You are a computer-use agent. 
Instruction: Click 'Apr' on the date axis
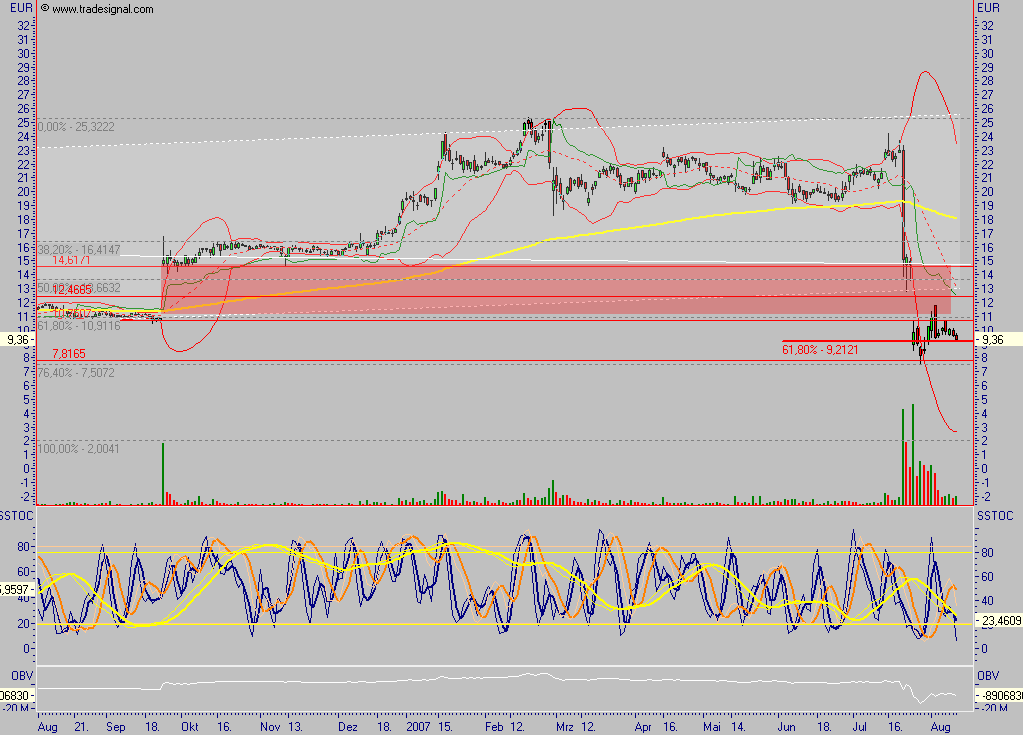click(643, 727)
